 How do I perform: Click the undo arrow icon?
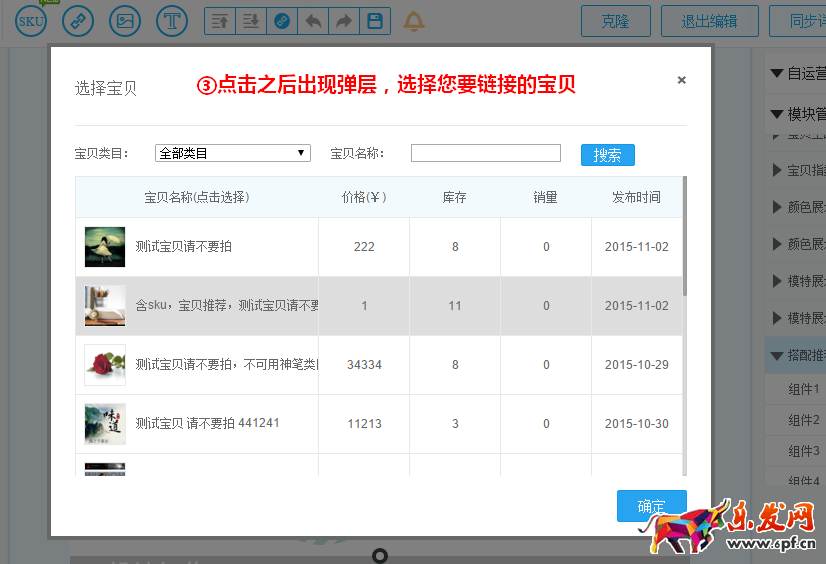click(313, 20)
